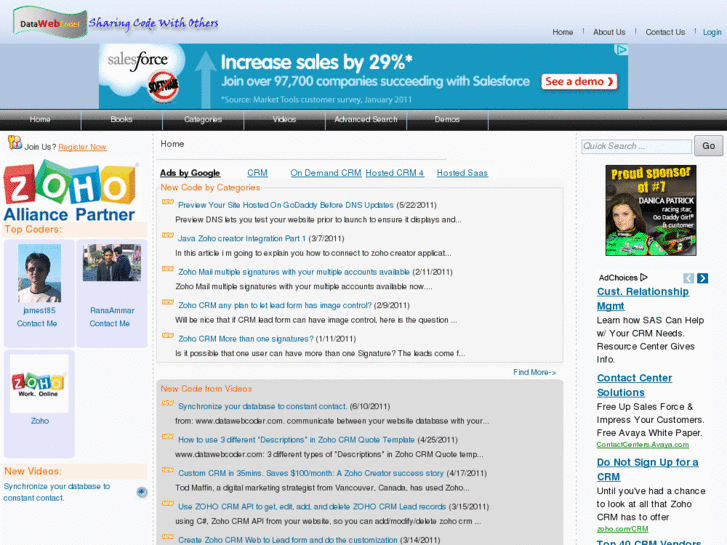Open the Videos navigation tab
This screenshot has width=727, height=545.
click(x=284, y=120)
